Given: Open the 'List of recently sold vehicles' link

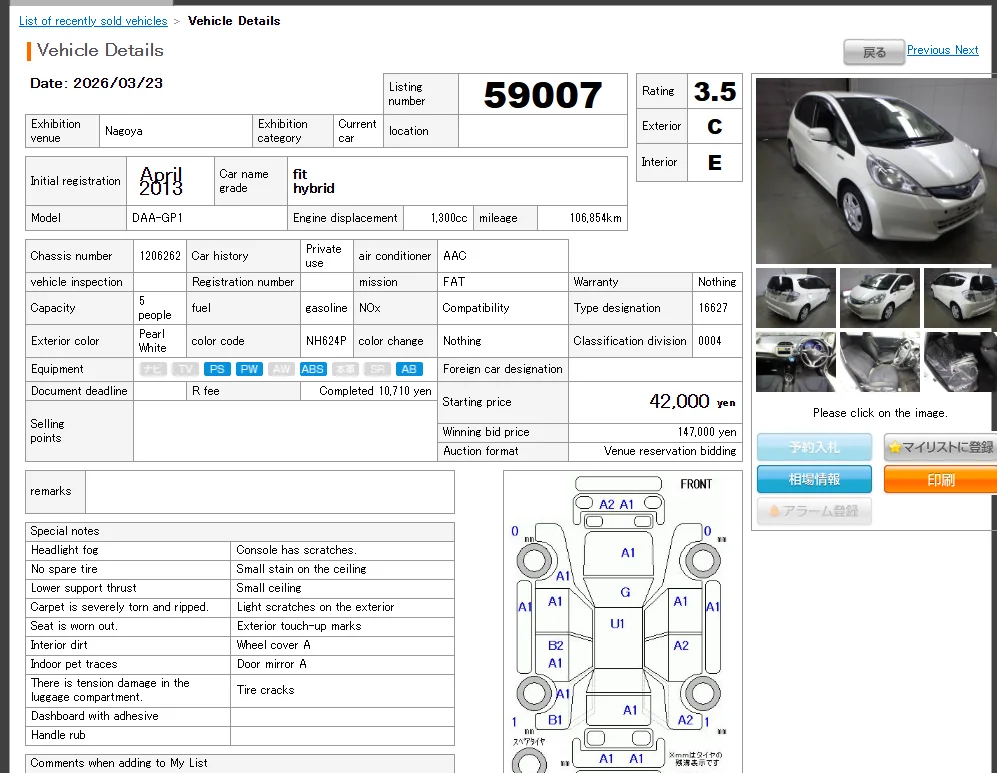Looking at the screenshot, I should click(x=93, y=21).
